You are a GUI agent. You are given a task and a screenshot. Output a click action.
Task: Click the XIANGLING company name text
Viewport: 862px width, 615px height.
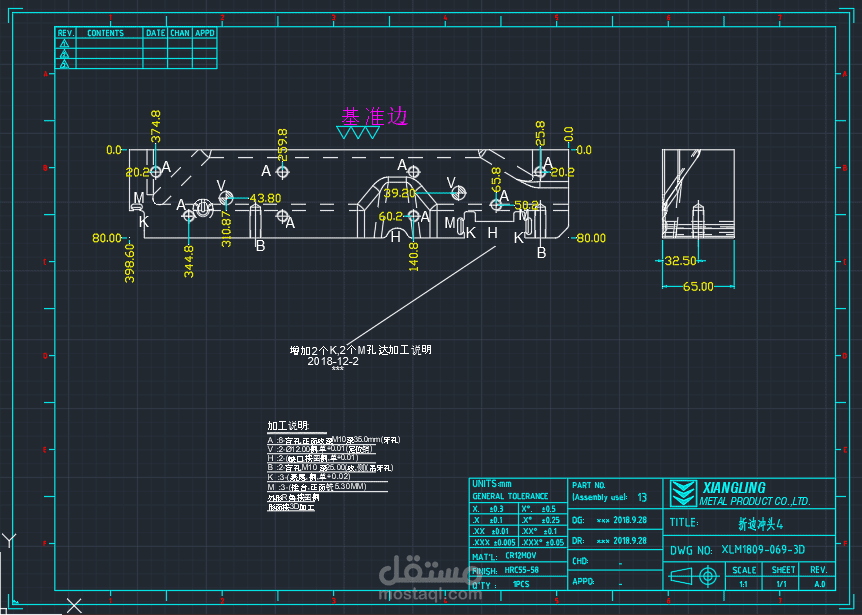pyautogui.click(x=734, y=488)
